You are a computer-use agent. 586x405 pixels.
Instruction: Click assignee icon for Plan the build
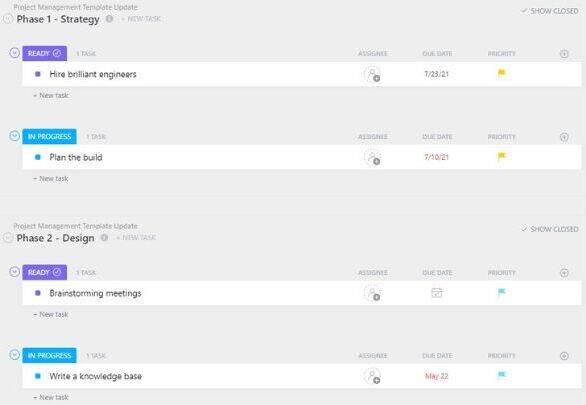[372, 157]
